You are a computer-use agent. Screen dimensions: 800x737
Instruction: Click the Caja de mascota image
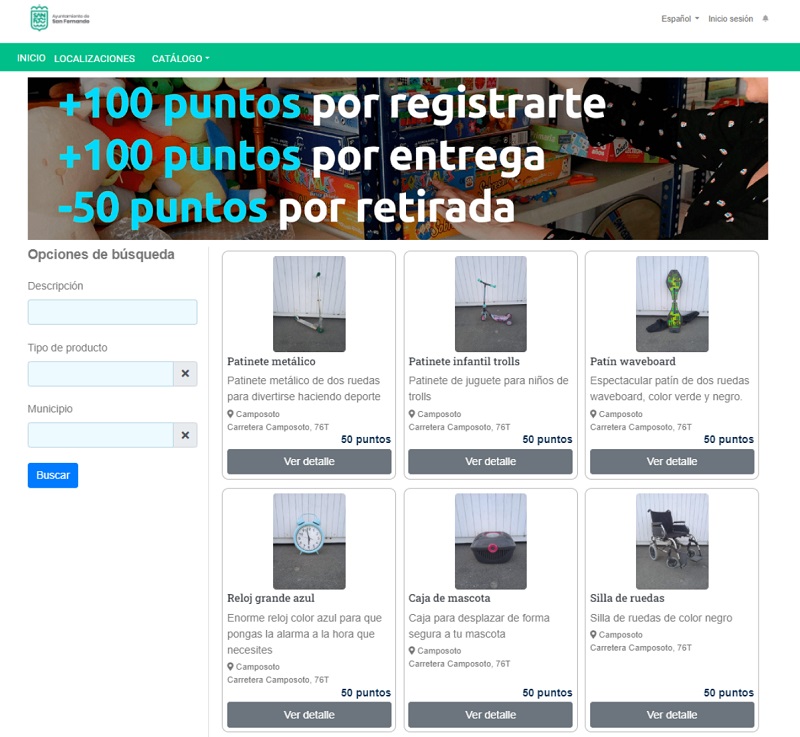coord(490,541)
